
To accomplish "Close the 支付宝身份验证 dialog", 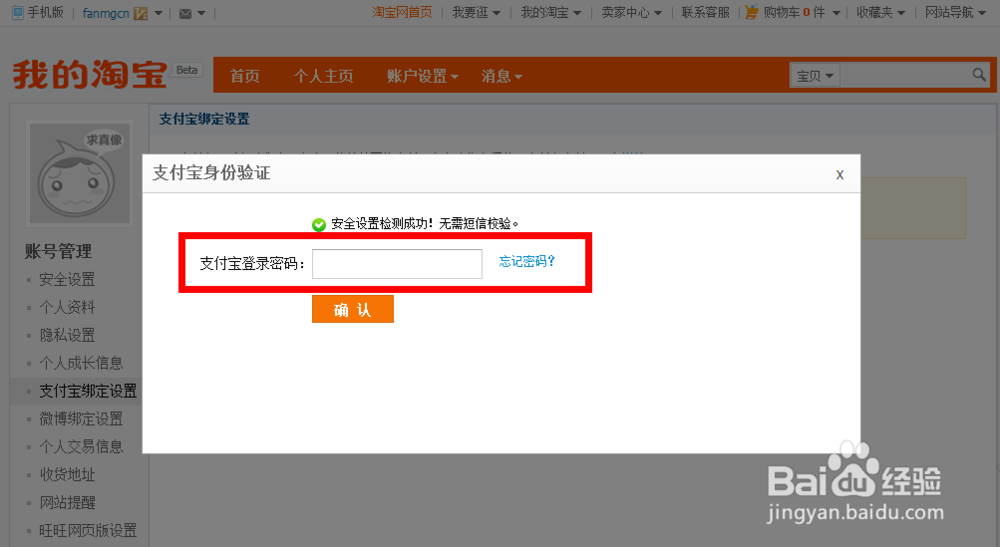I will (x=840, y=174).
